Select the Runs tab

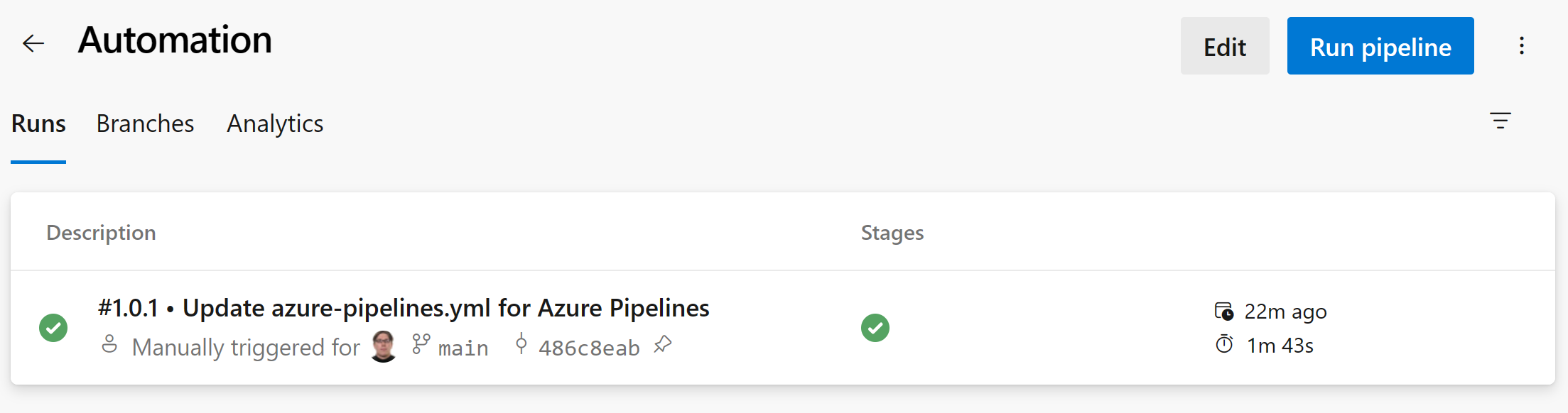click(38, 123)
